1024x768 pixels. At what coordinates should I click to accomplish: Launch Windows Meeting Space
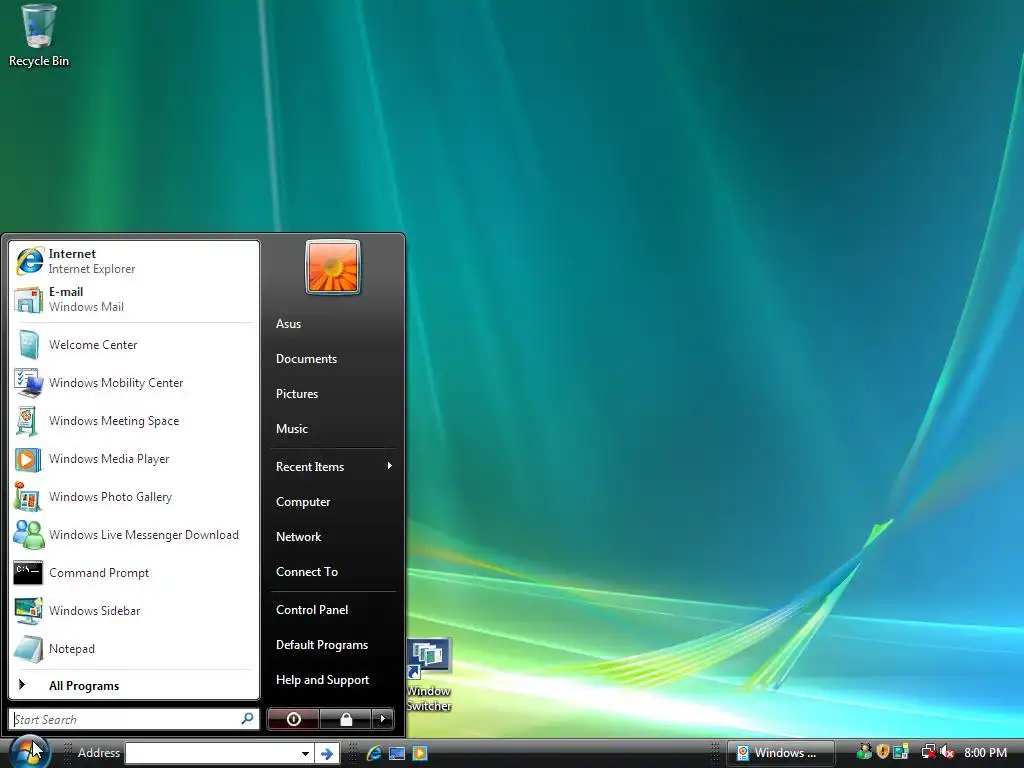pyautogui.click(x=133, y=421)
